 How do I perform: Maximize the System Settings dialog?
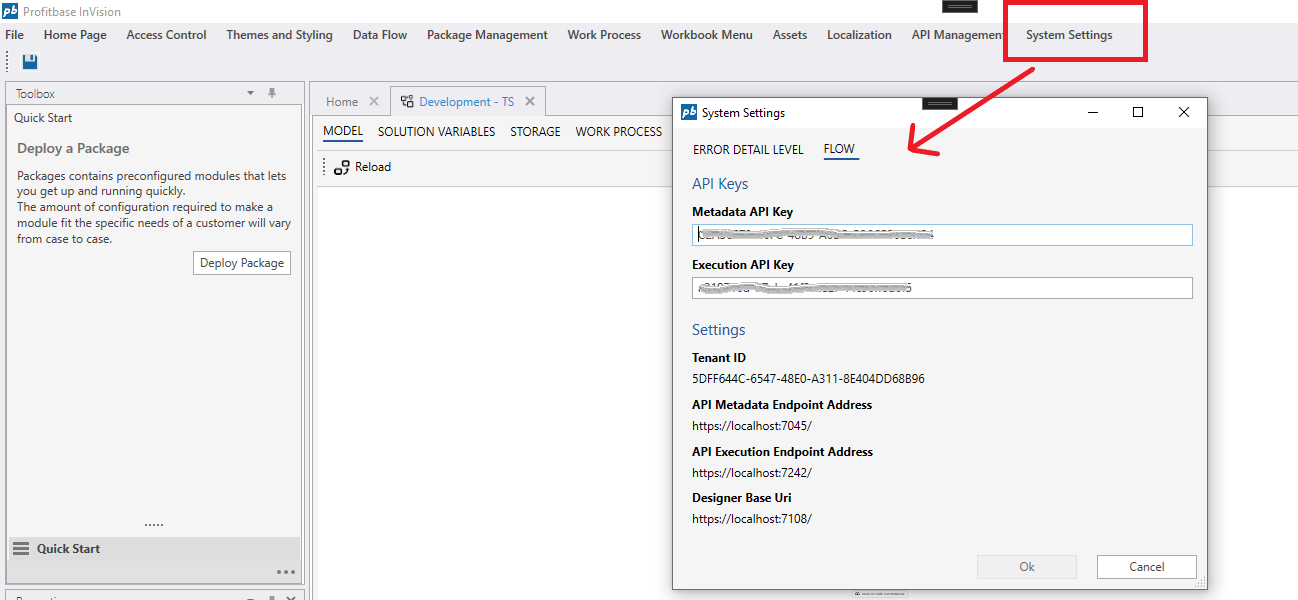(1137, 112)
